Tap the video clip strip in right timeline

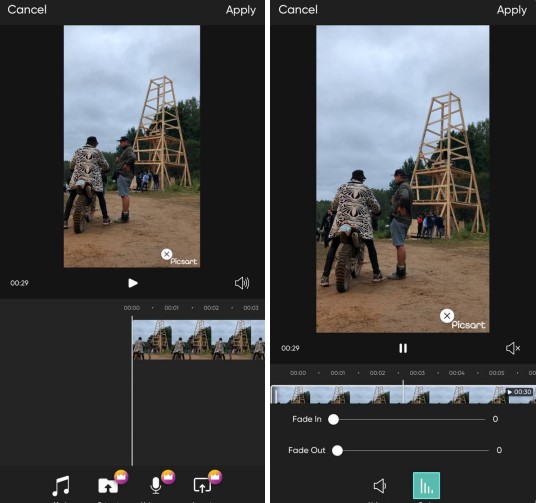point(403,395)
